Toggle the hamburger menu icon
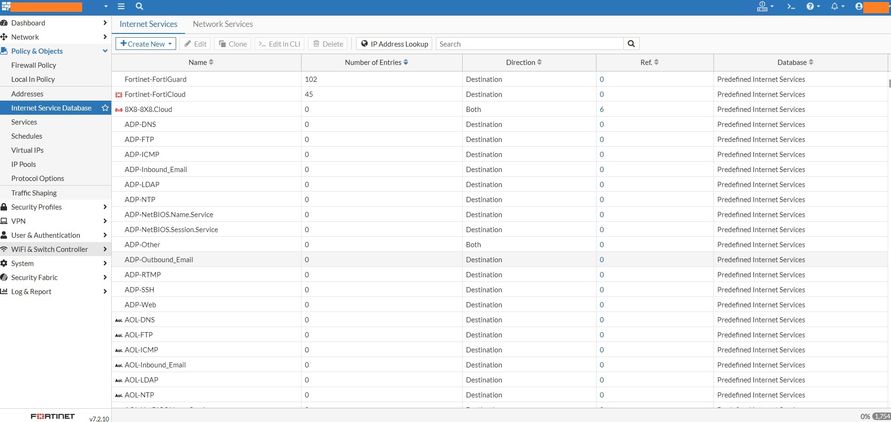 click(121, 7)
